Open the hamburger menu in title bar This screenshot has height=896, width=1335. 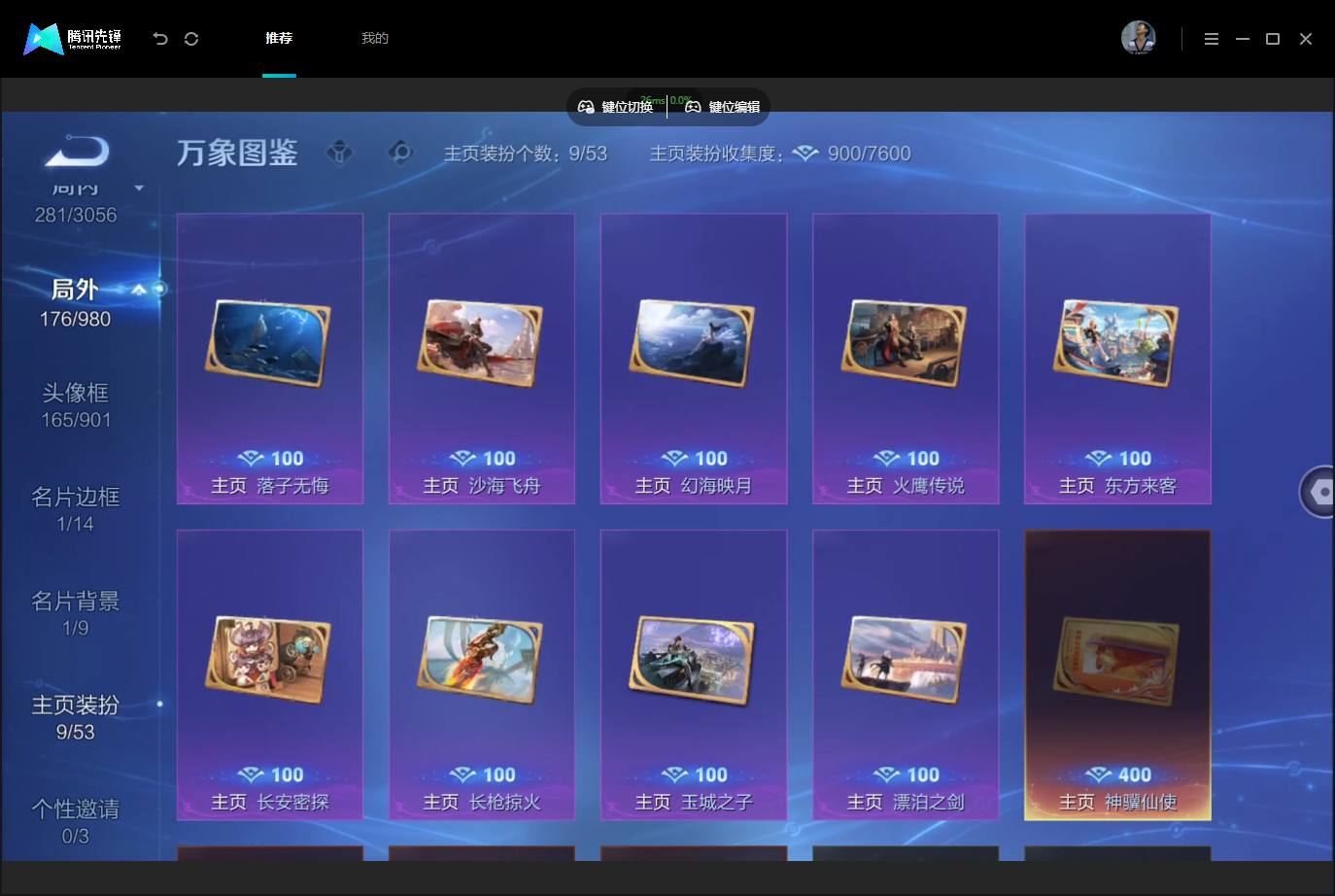point(1212,39)
